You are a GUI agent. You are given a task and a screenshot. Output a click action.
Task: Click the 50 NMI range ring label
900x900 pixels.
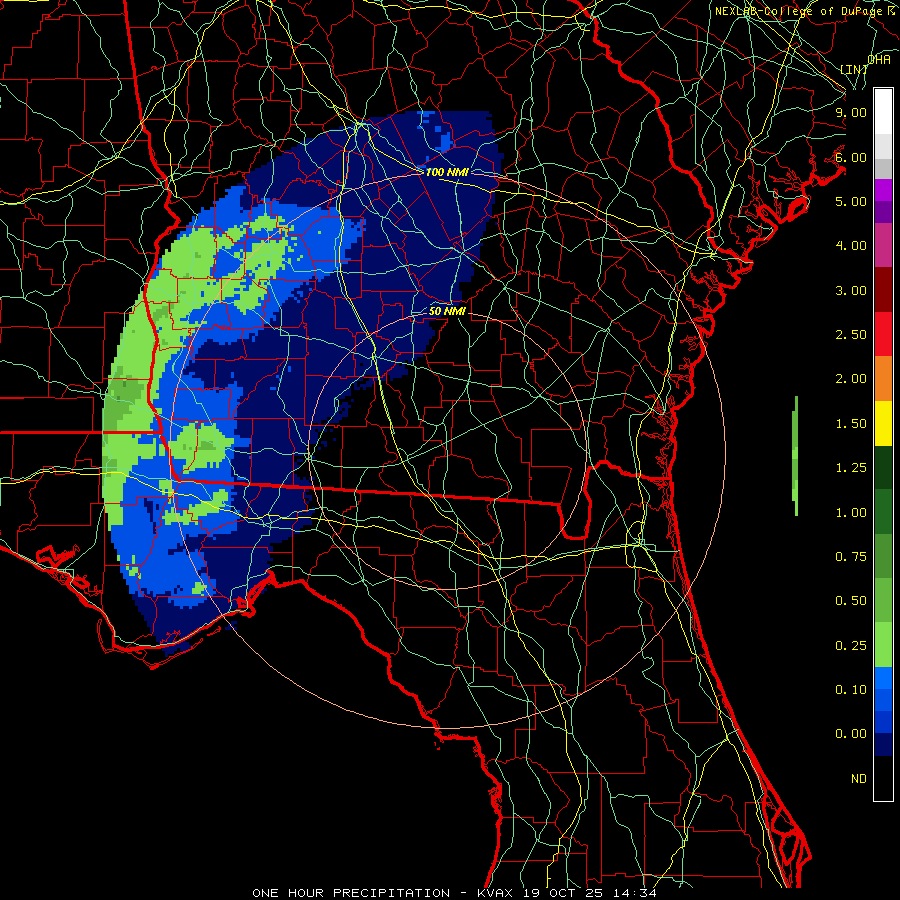pos(447,311)
